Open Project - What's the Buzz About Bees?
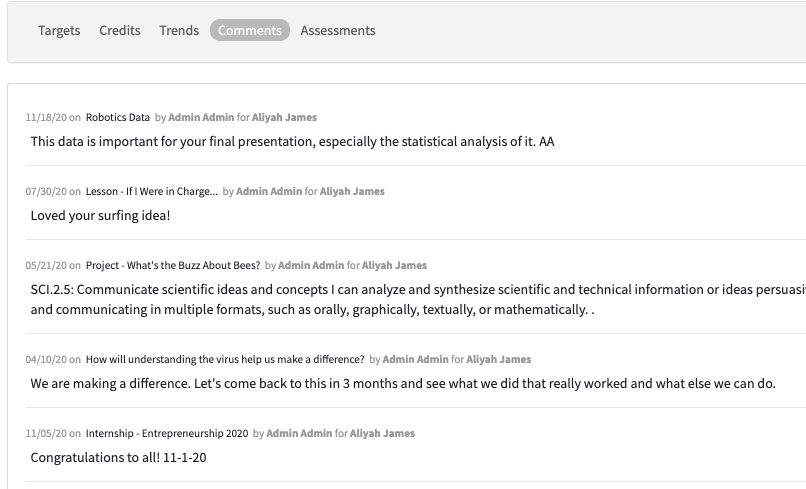 click(173, 265)
